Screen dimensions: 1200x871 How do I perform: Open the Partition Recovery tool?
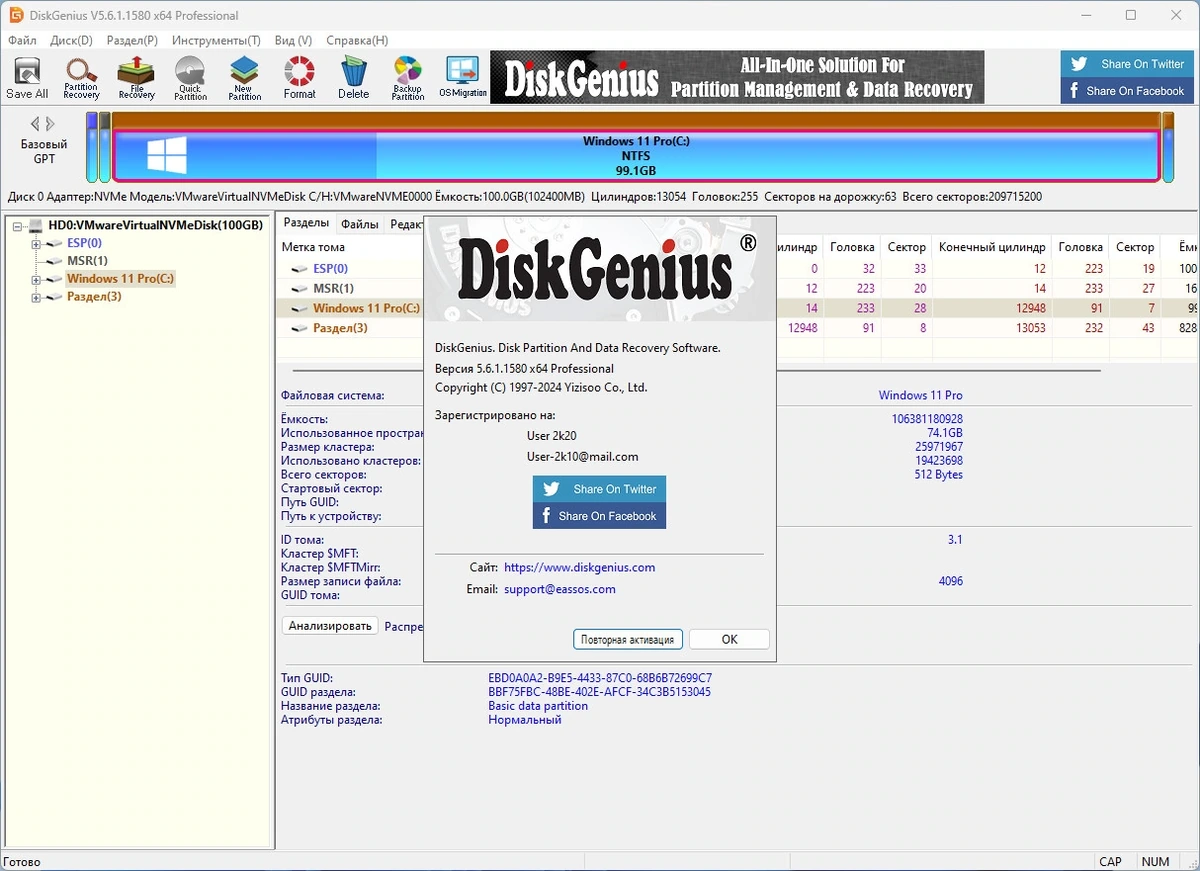[x=81, y=78]
